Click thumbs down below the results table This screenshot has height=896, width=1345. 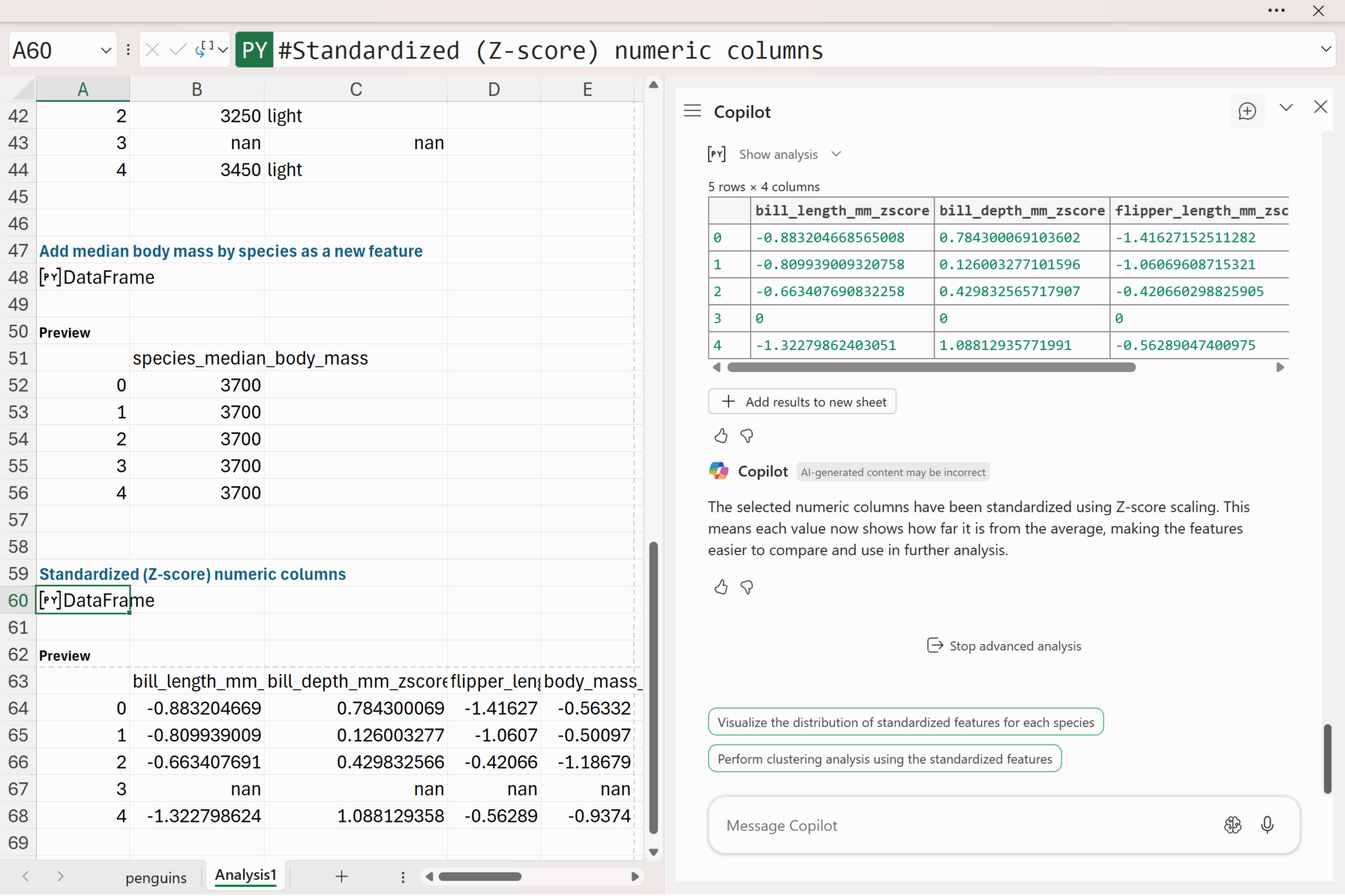[747, 436]
